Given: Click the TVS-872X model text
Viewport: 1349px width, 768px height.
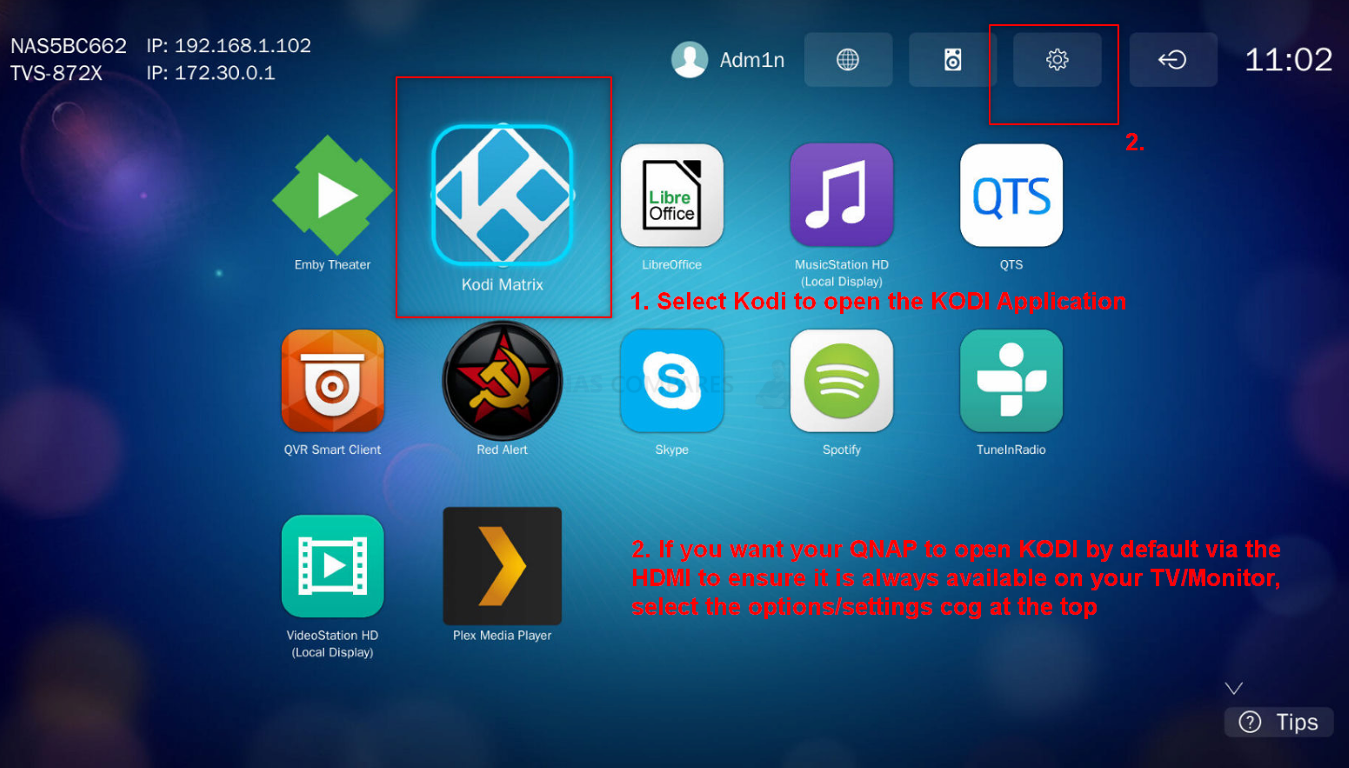Looking at the screenshot, I should click(57, 73).
